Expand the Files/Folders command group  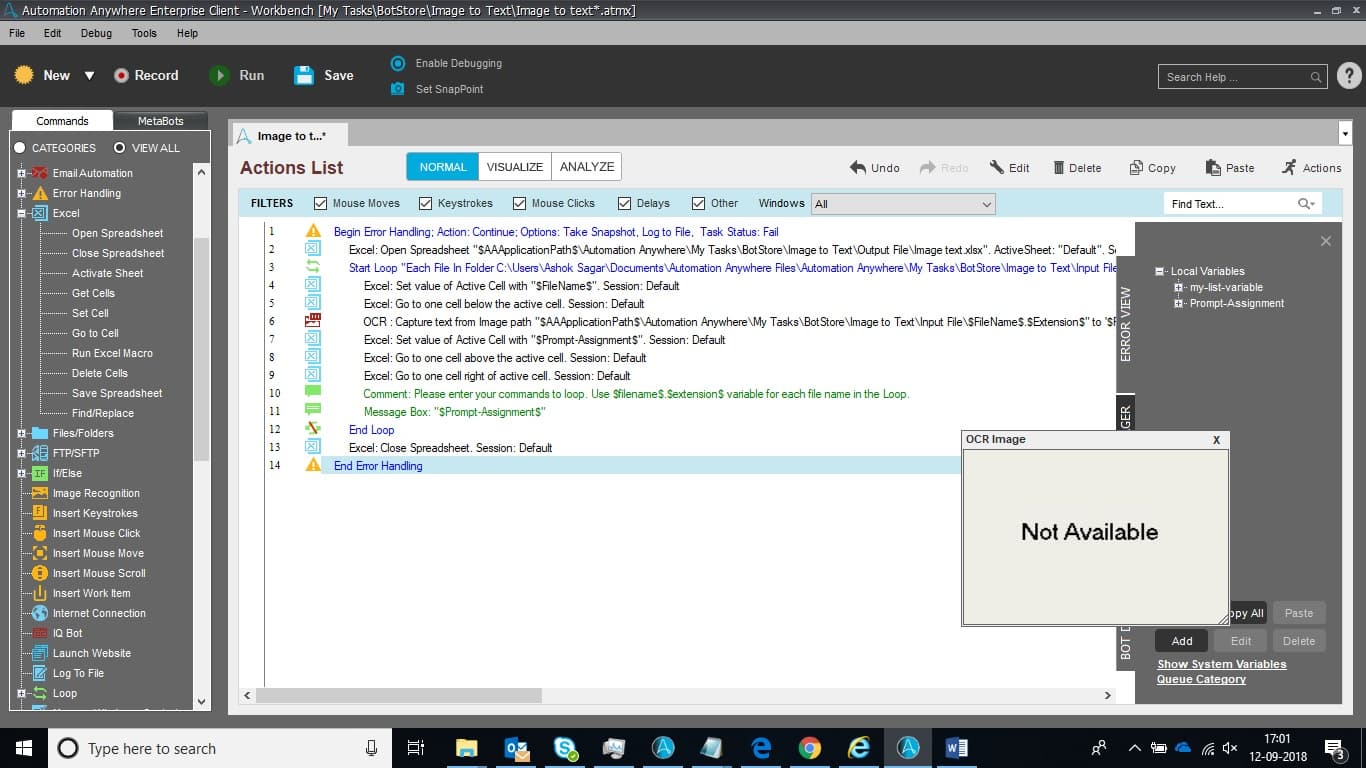(x=20, y=433)
